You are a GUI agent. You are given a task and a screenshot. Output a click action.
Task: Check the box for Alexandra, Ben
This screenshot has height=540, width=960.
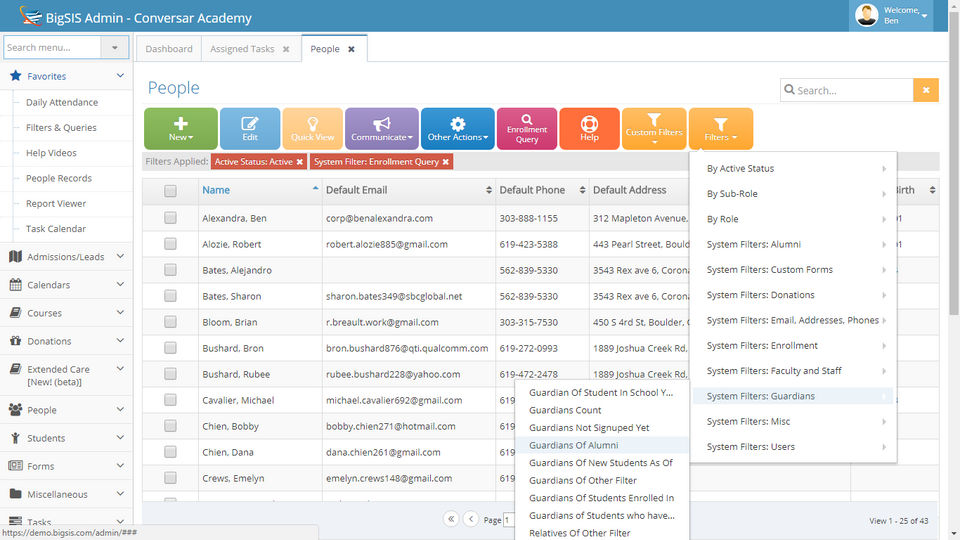[170, 218]
